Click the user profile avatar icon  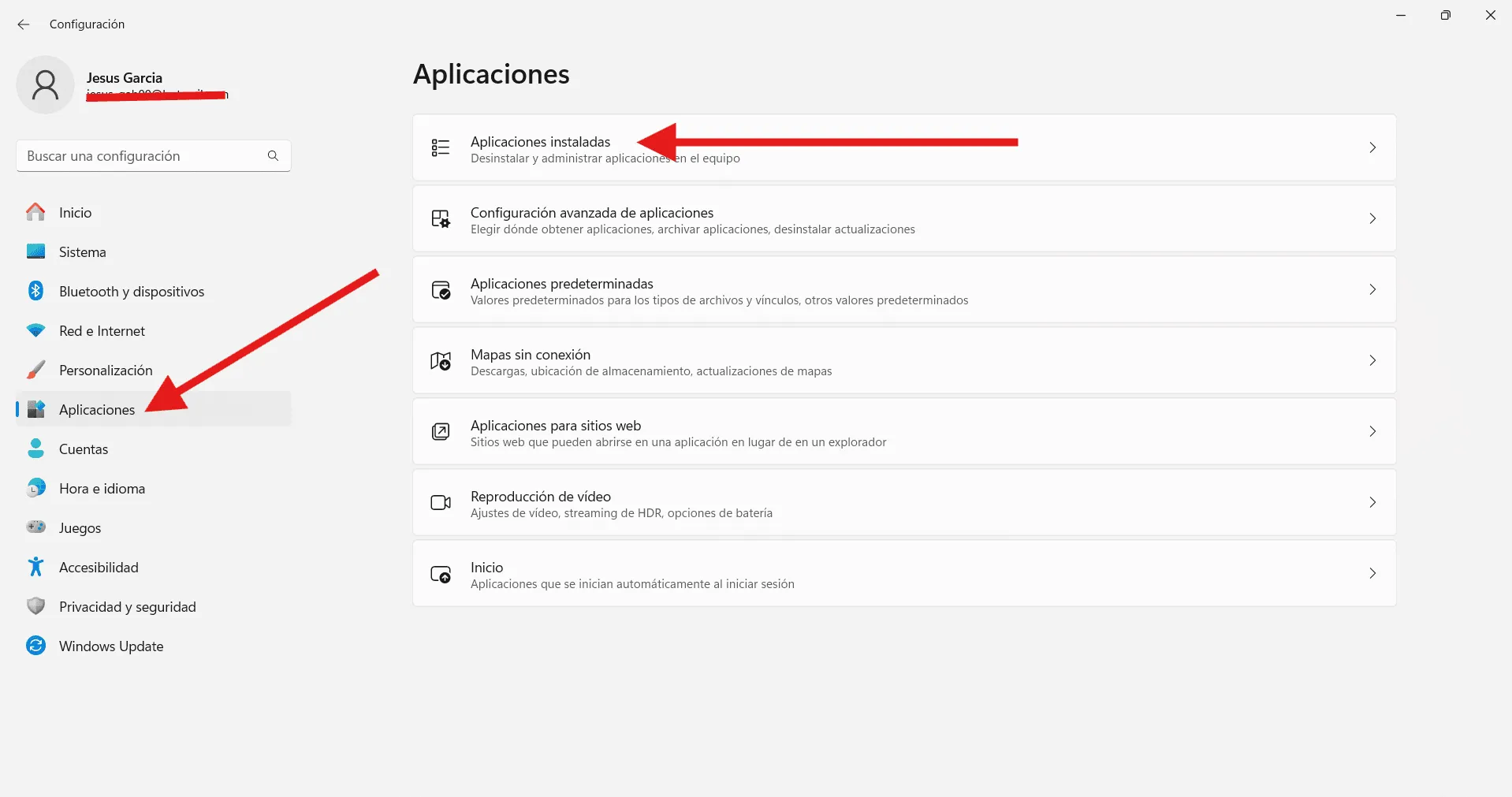point(45,85)
